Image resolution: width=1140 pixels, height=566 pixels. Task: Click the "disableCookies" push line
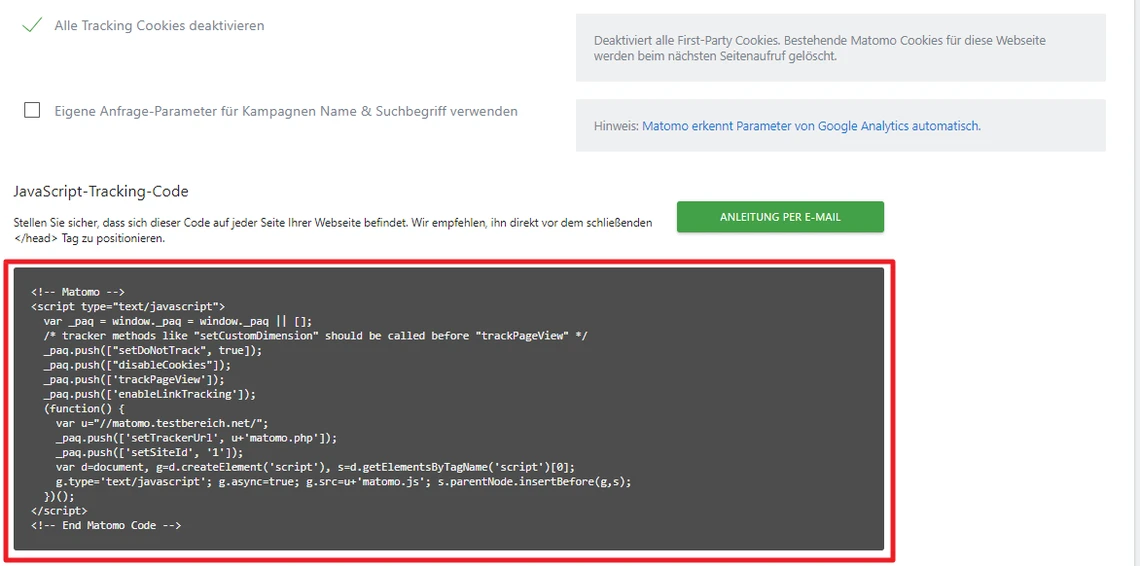coord(137,365)
